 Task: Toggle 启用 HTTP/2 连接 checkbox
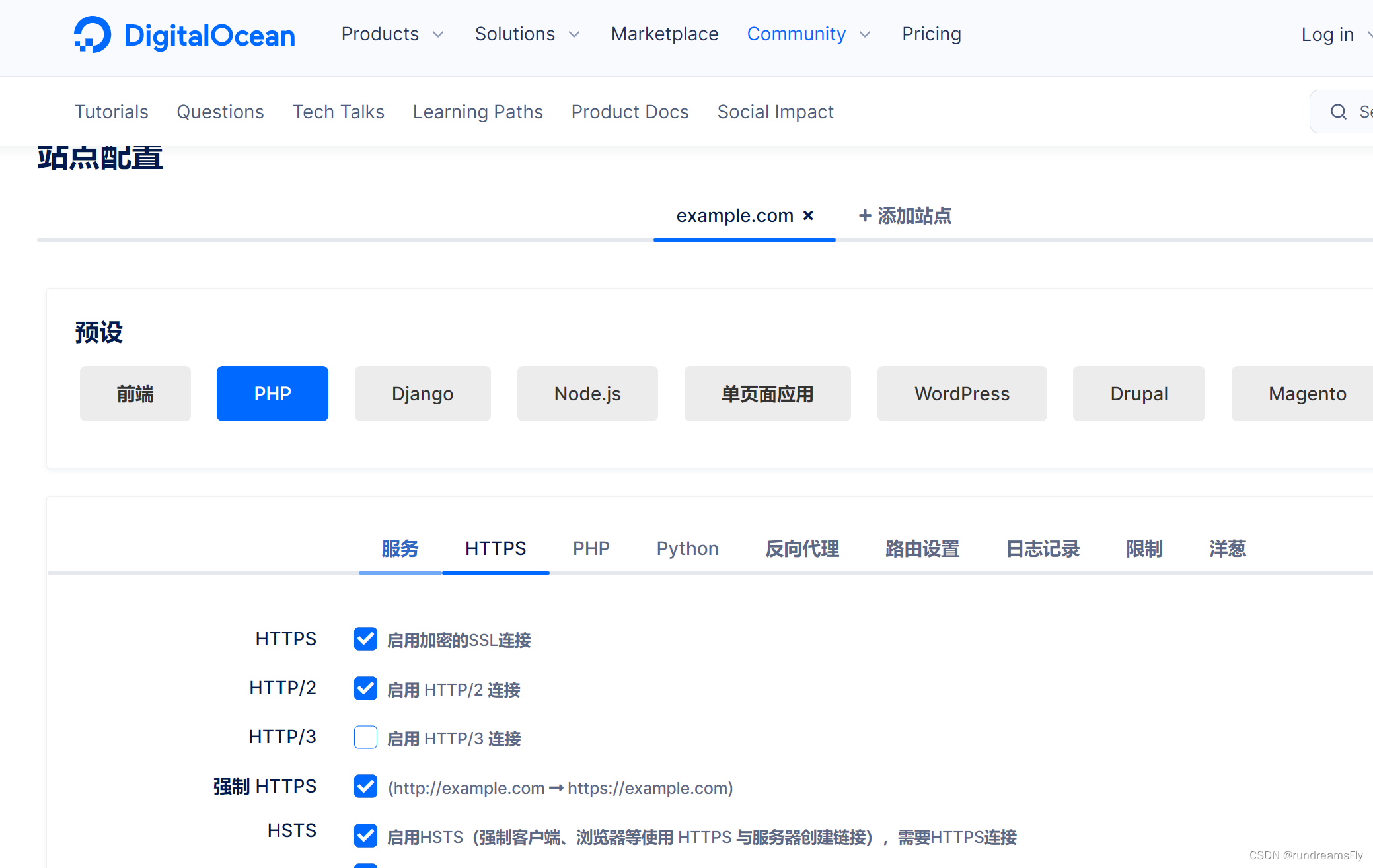coord(365,688)
